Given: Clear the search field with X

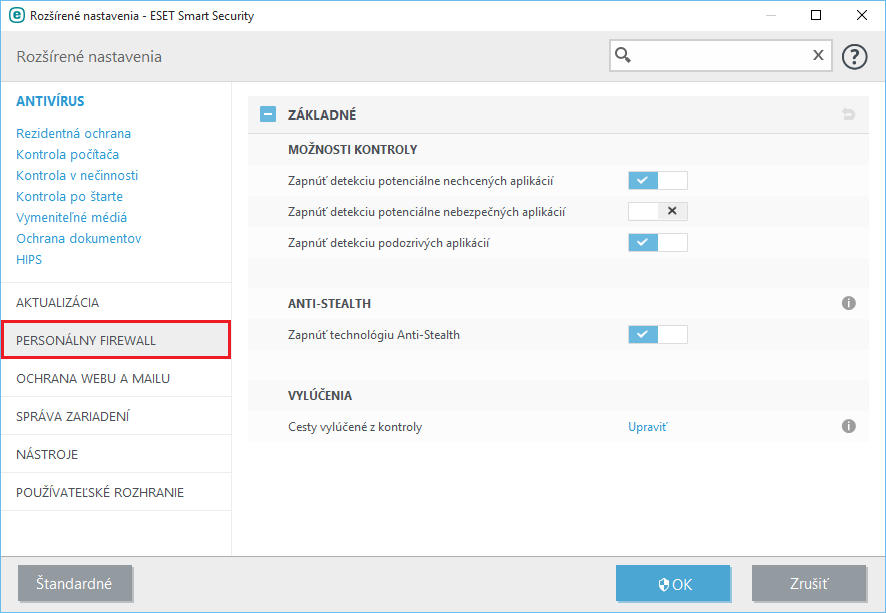Looking at the screenshot, I should (818, 56).
